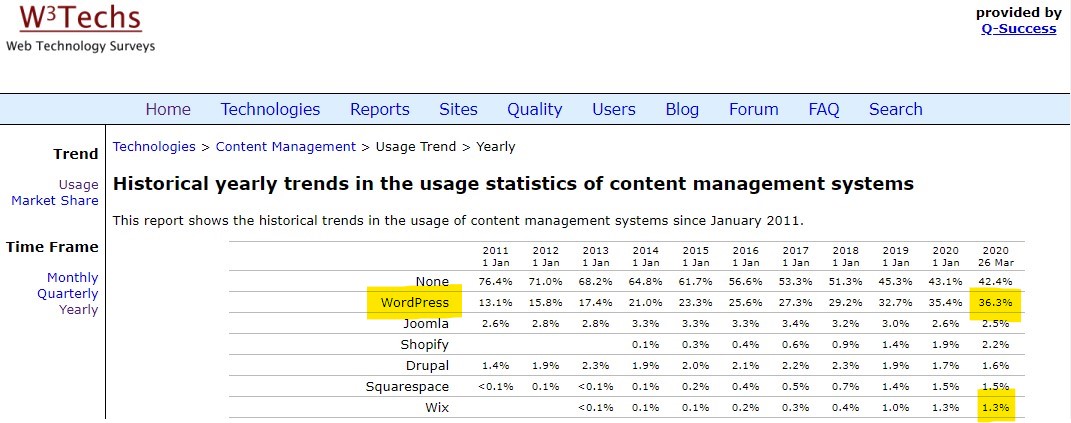This screenshot has height=423, width=1071.
Task: Open the Reports menu item
Action: tap(380, 109)
